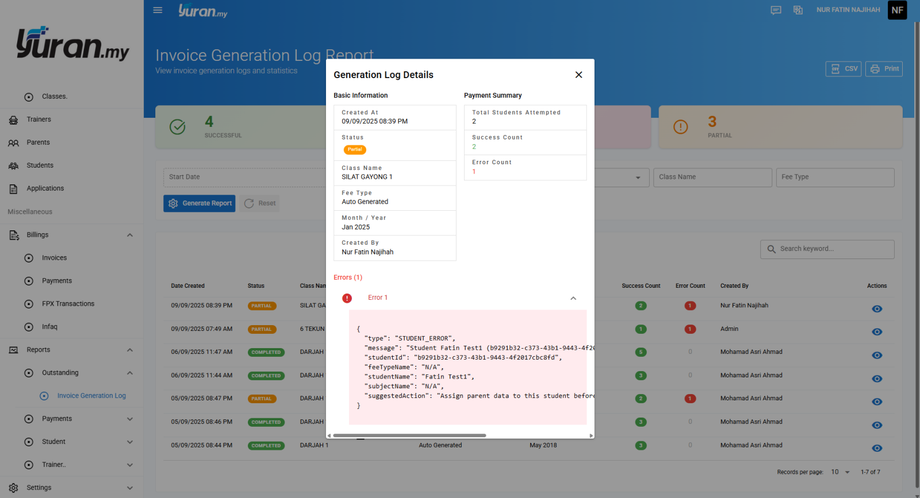Open records per page dropdown
The height and width of the screenshot is (498, 920).
coord(840,472)
